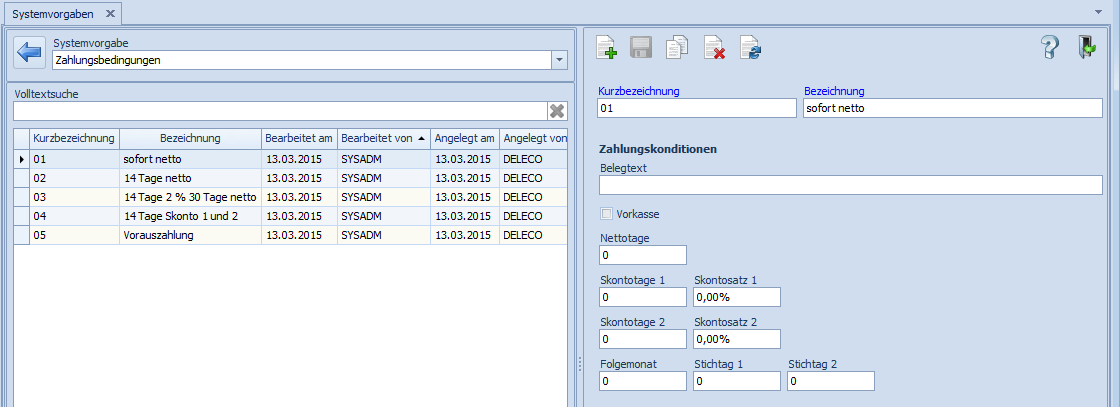
Task: Refresh the record with the blue arrows icon
Action: pyautogui.click(x=750, y=47)
